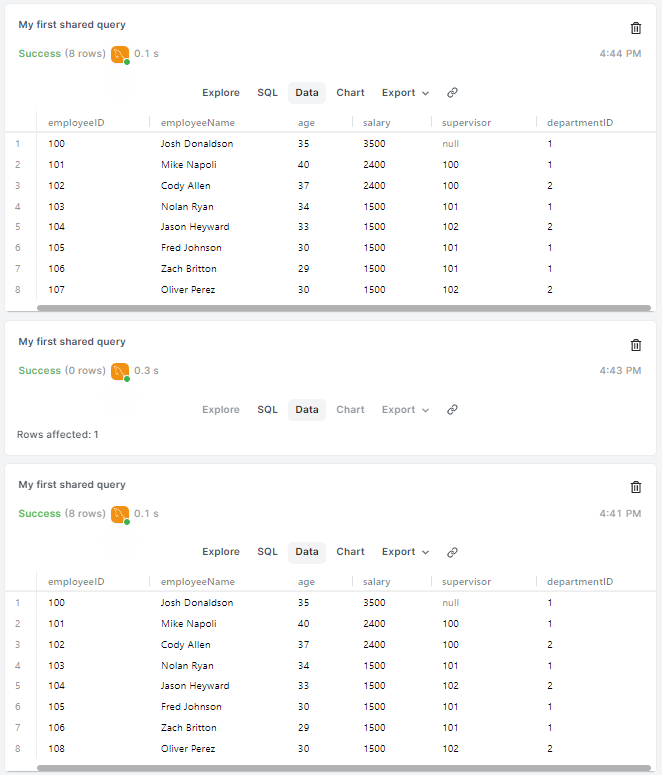Click Oliver Perez row in bottom table
This screenshot has width=662, height=775.
187,748
